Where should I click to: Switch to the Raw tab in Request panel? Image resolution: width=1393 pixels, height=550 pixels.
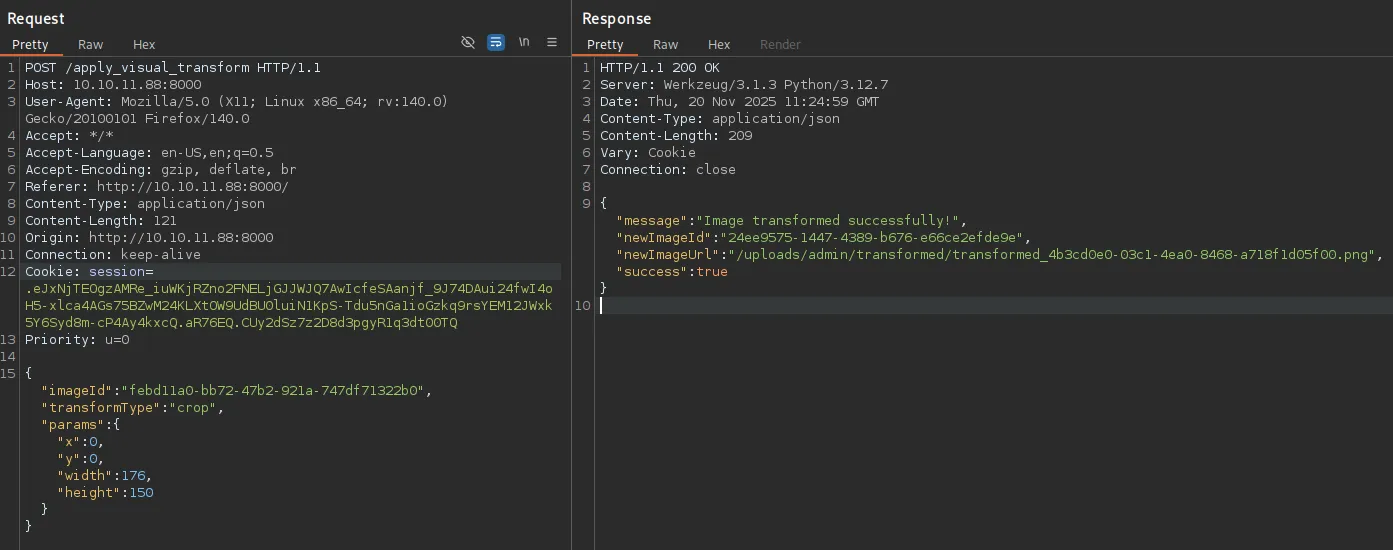click(91, 44)
